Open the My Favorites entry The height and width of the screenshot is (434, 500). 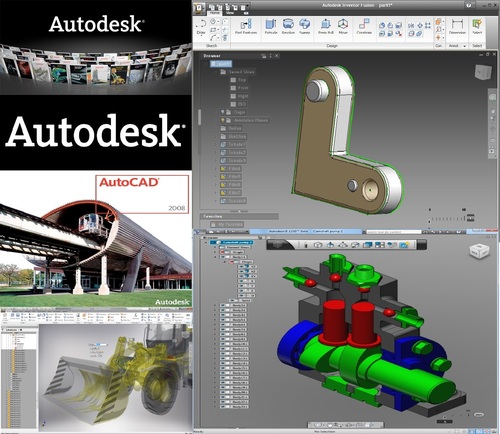(x=228, y=224)
